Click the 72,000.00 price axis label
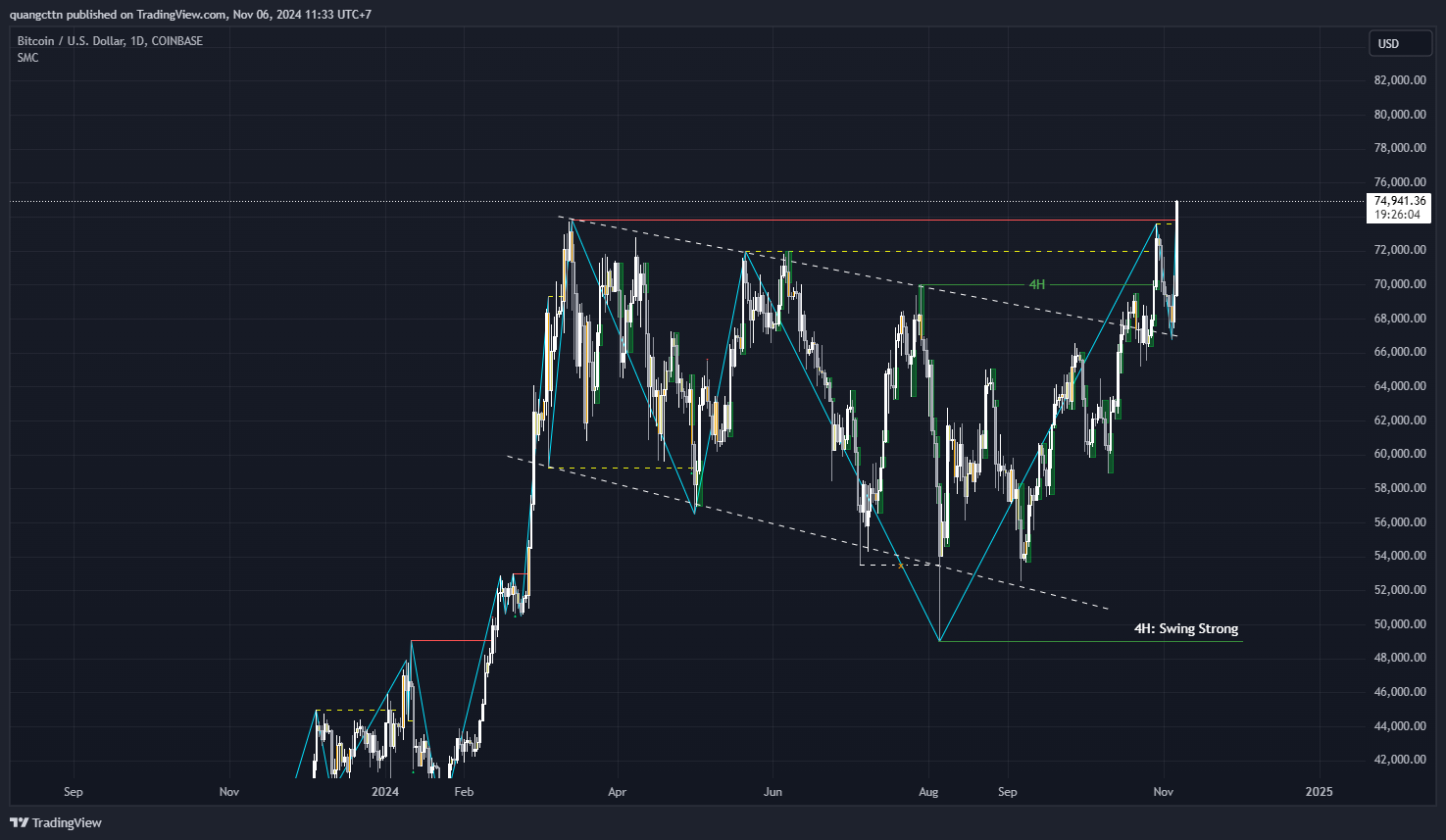Screen dimensions: 1446x840 1400,250
